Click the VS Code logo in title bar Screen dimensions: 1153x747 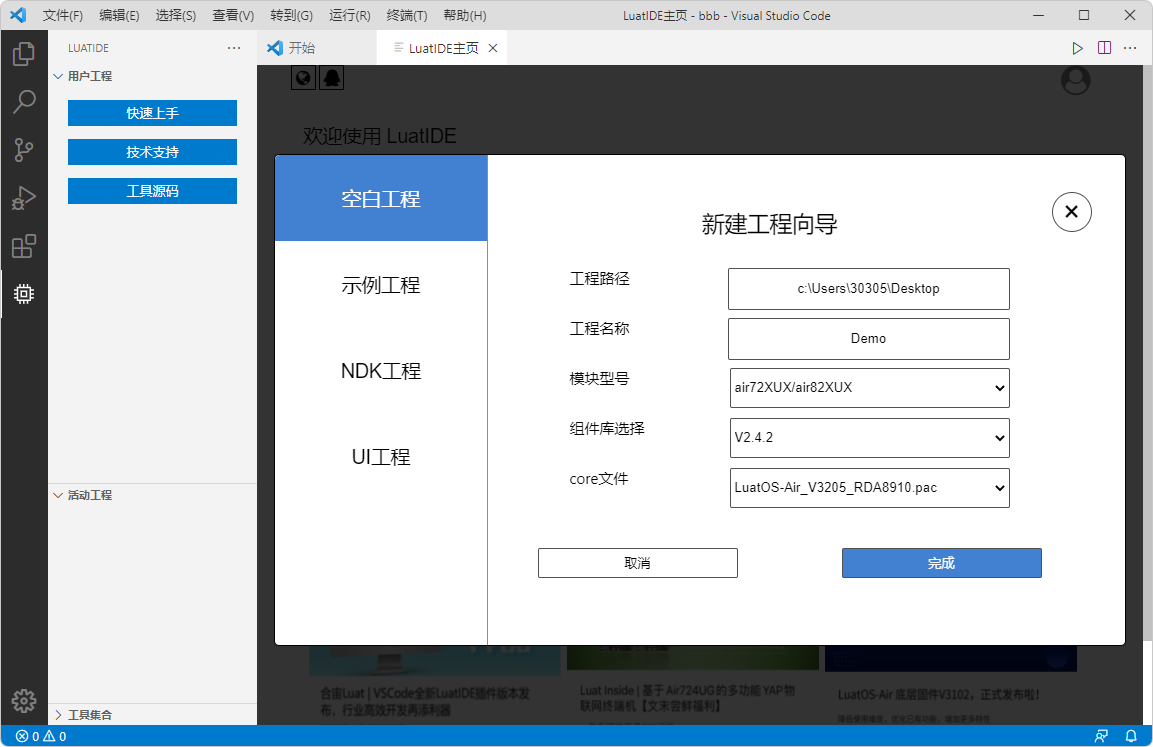pyautogui.click(x=18, y=15)
